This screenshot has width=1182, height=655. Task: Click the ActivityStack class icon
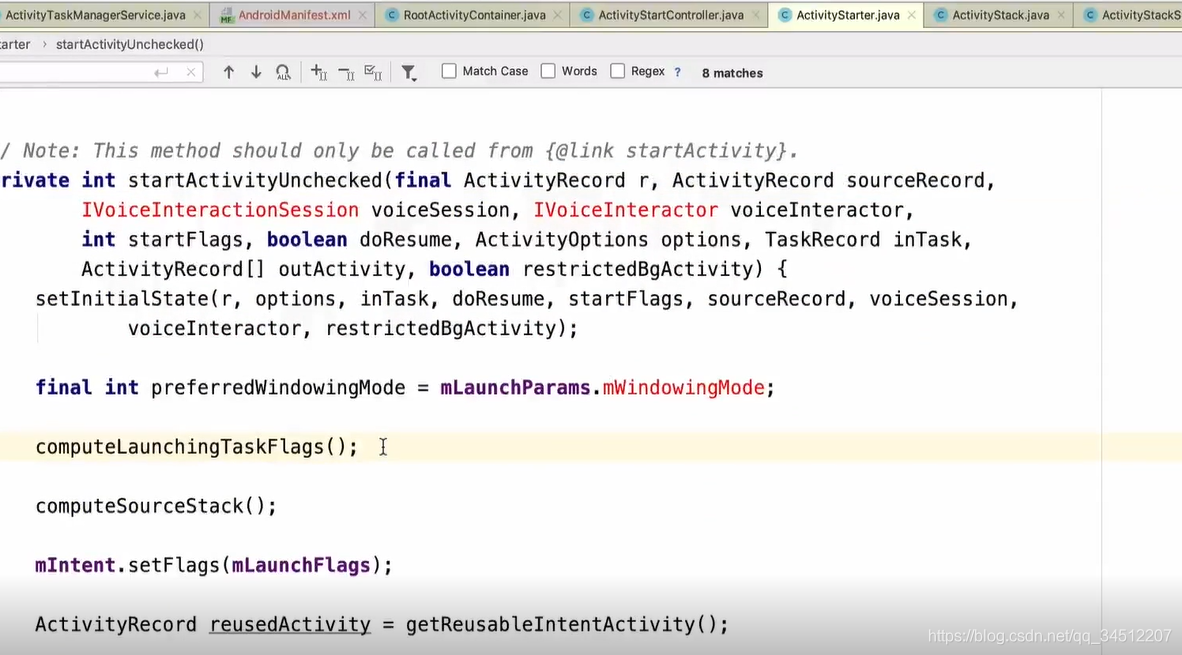940,15
